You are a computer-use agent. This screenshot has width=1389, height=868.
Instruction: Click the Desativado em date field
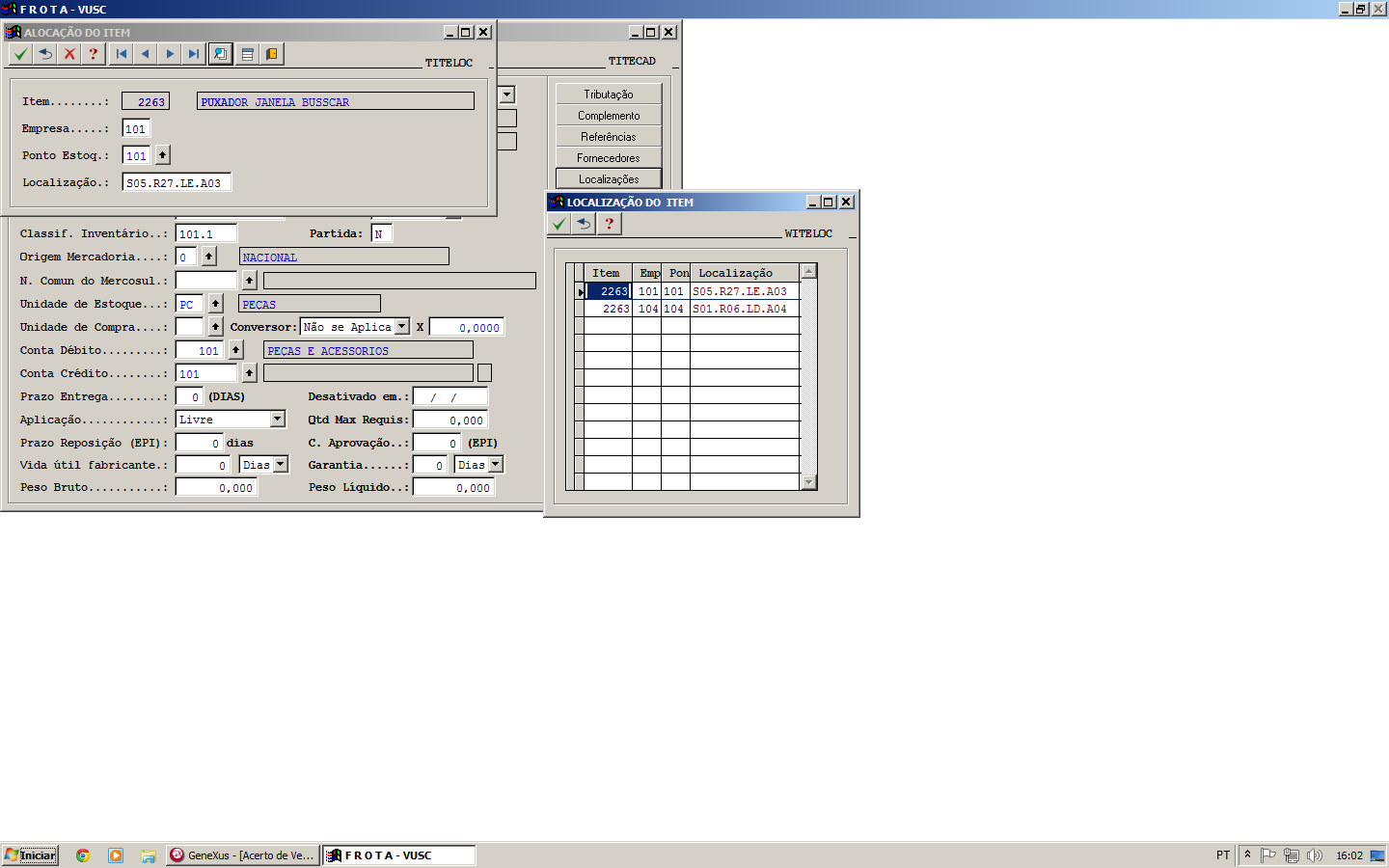click(x=450, y=396)
